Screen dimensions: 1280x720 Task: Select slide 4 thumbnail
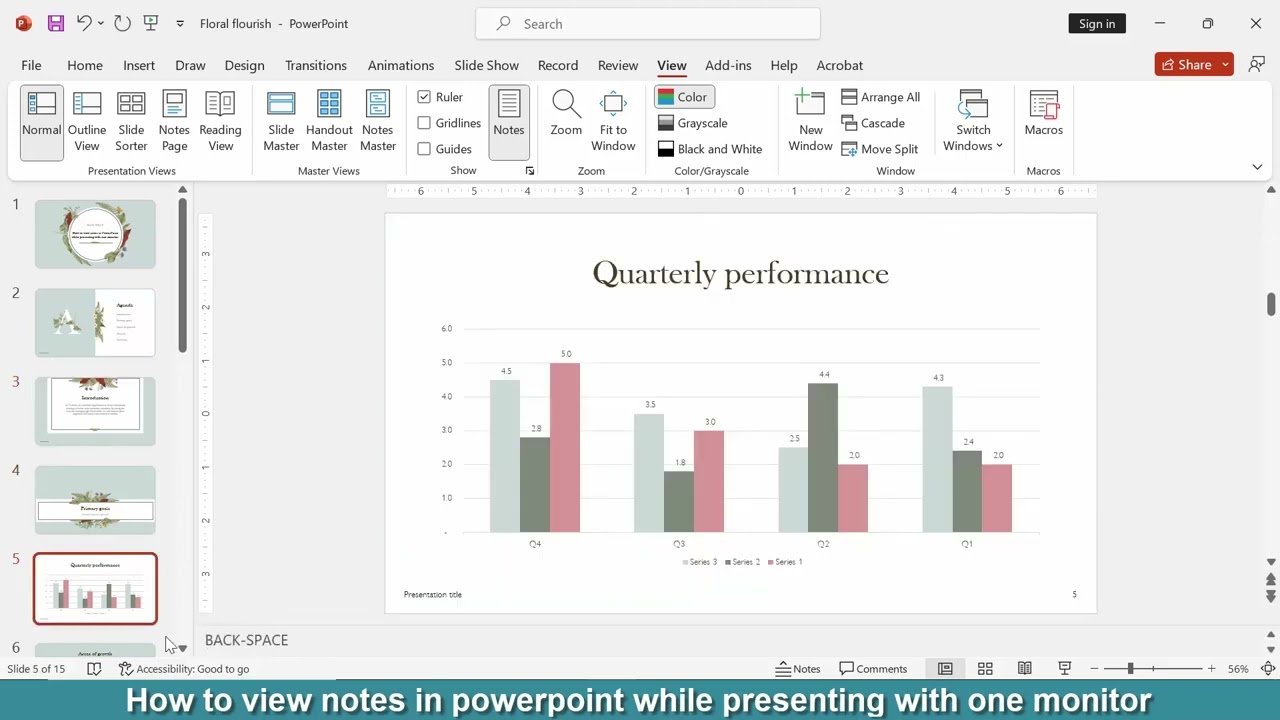[x=95, y=500]
